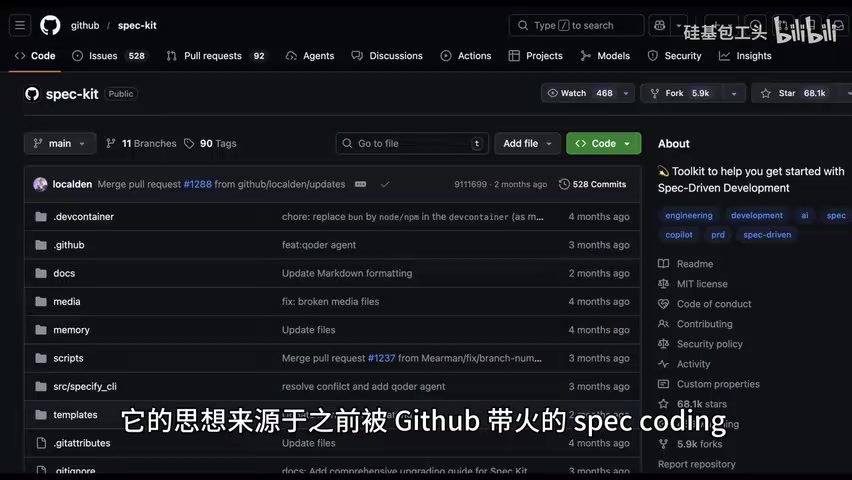Viewport: 852px width, 480px height.
Task: Click 'feat:qoder agent' commit message
Action: point(319,245)
